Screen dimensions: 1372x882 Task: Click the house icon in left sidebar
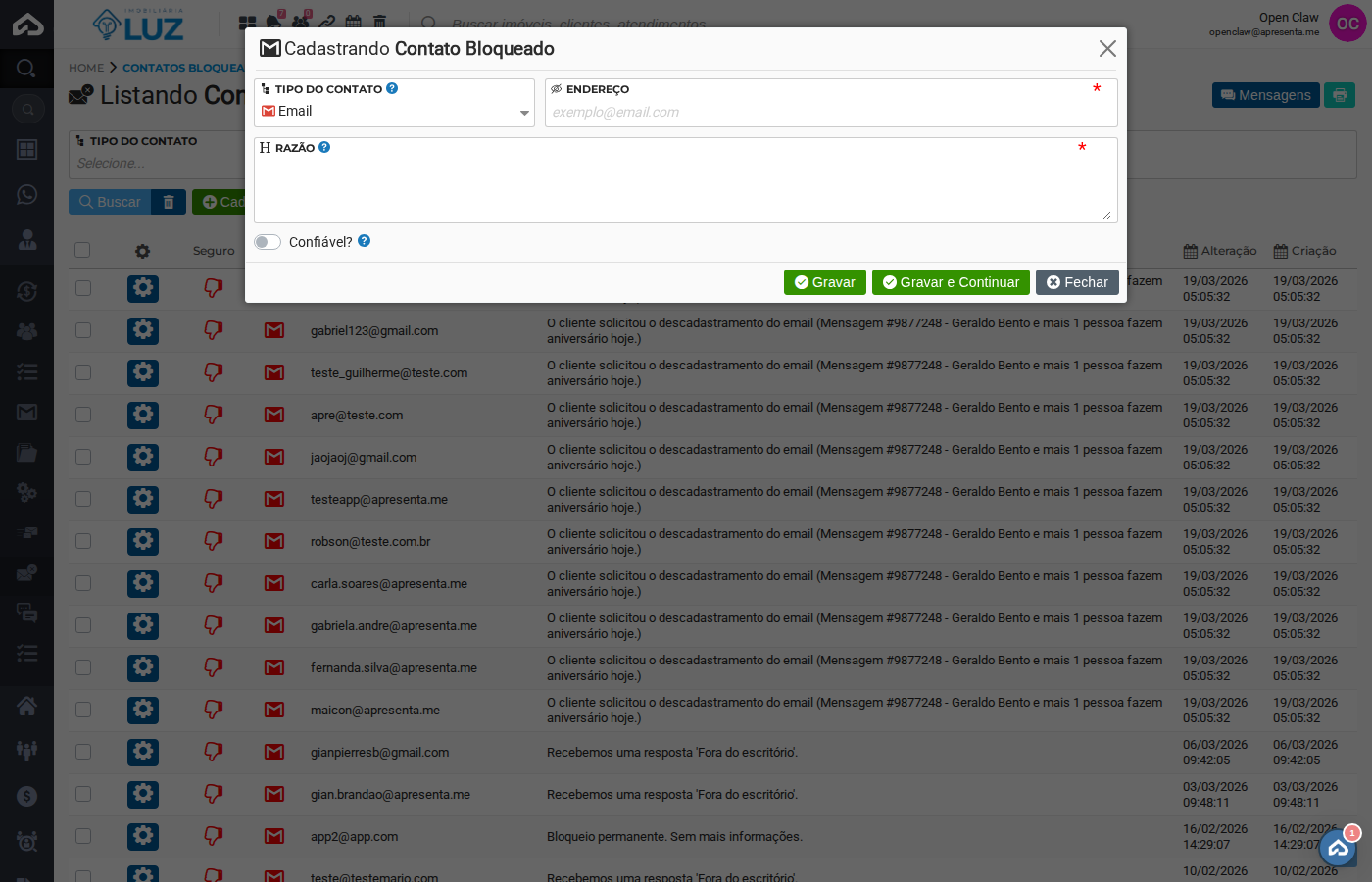(26, 706)
